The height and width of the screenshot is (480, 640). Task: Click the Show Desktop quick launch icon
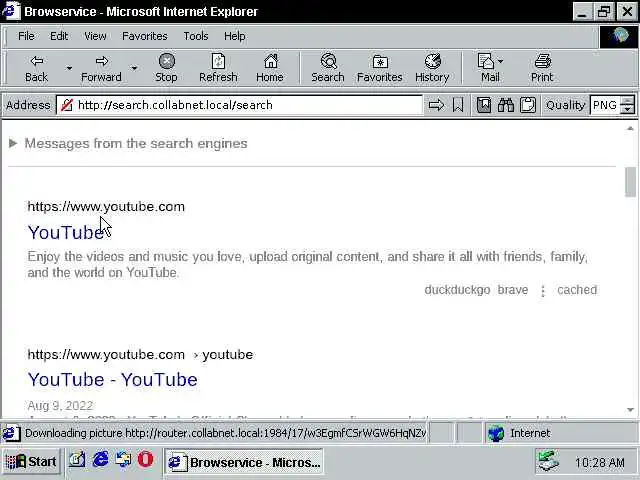coord(76,460)
